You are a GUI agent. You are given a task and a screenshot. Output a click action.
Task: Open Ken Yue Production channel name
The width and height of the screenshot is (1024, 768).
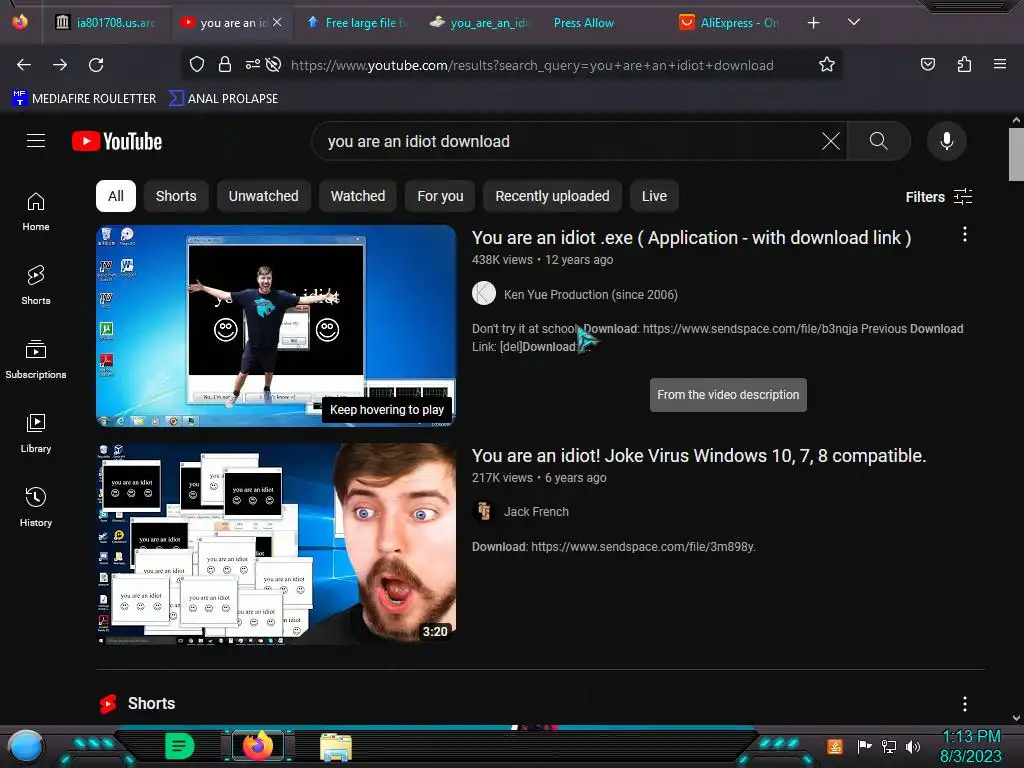tap(590, 295)
